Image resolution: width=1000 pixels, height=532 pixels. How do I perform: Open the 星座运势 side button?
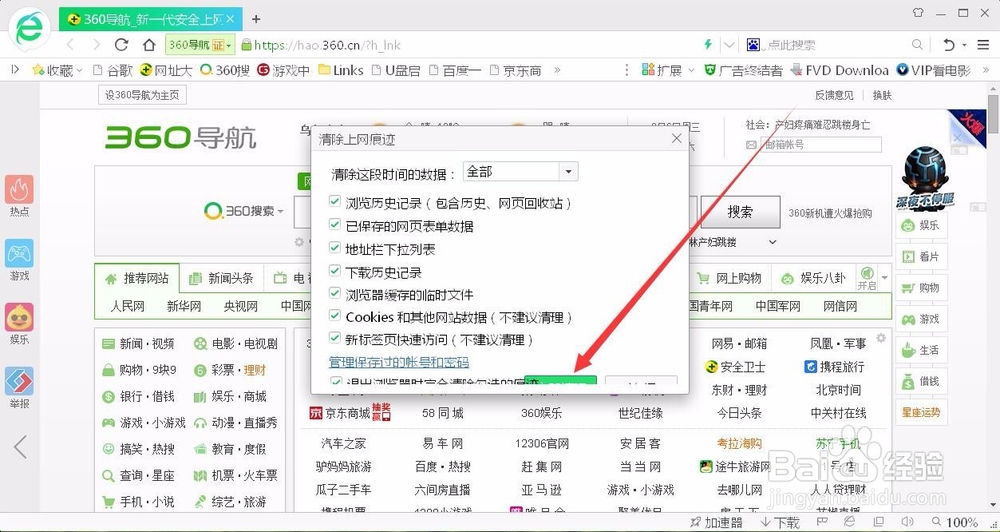pyautogui.click(x=921, y=413)
